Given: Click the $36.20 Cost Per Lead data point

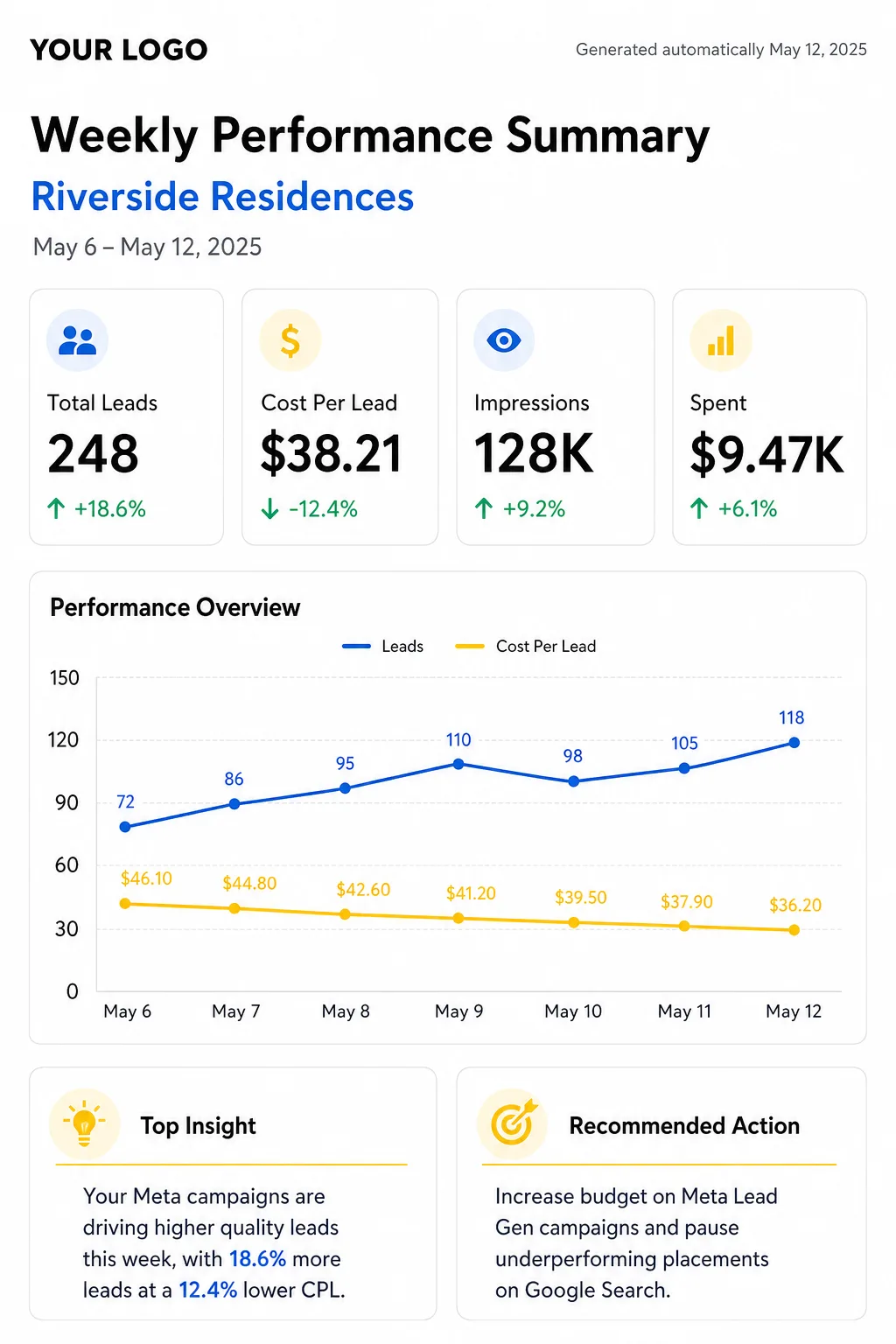Looking at the screenshot, I should (794, 930).
